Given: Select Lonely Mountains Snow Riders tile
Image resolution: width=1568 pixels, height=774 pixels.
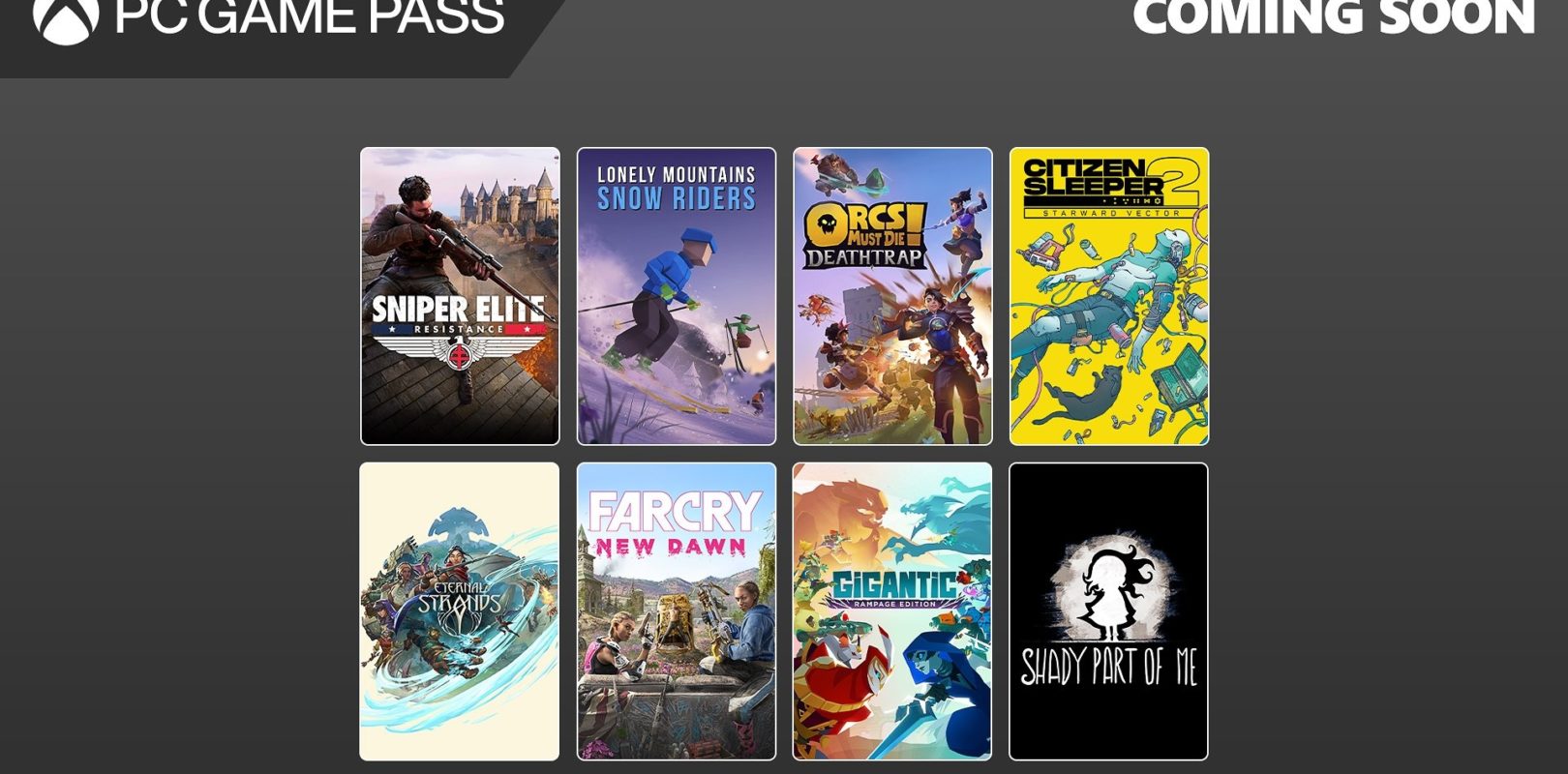Looking at the screenshot, I should click(677, 296).
